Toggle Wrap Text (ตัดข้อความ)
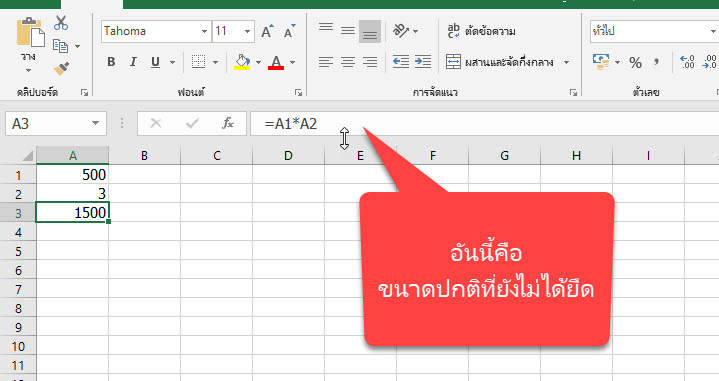Viewport: 719px width, 381px height. point(481,31)
